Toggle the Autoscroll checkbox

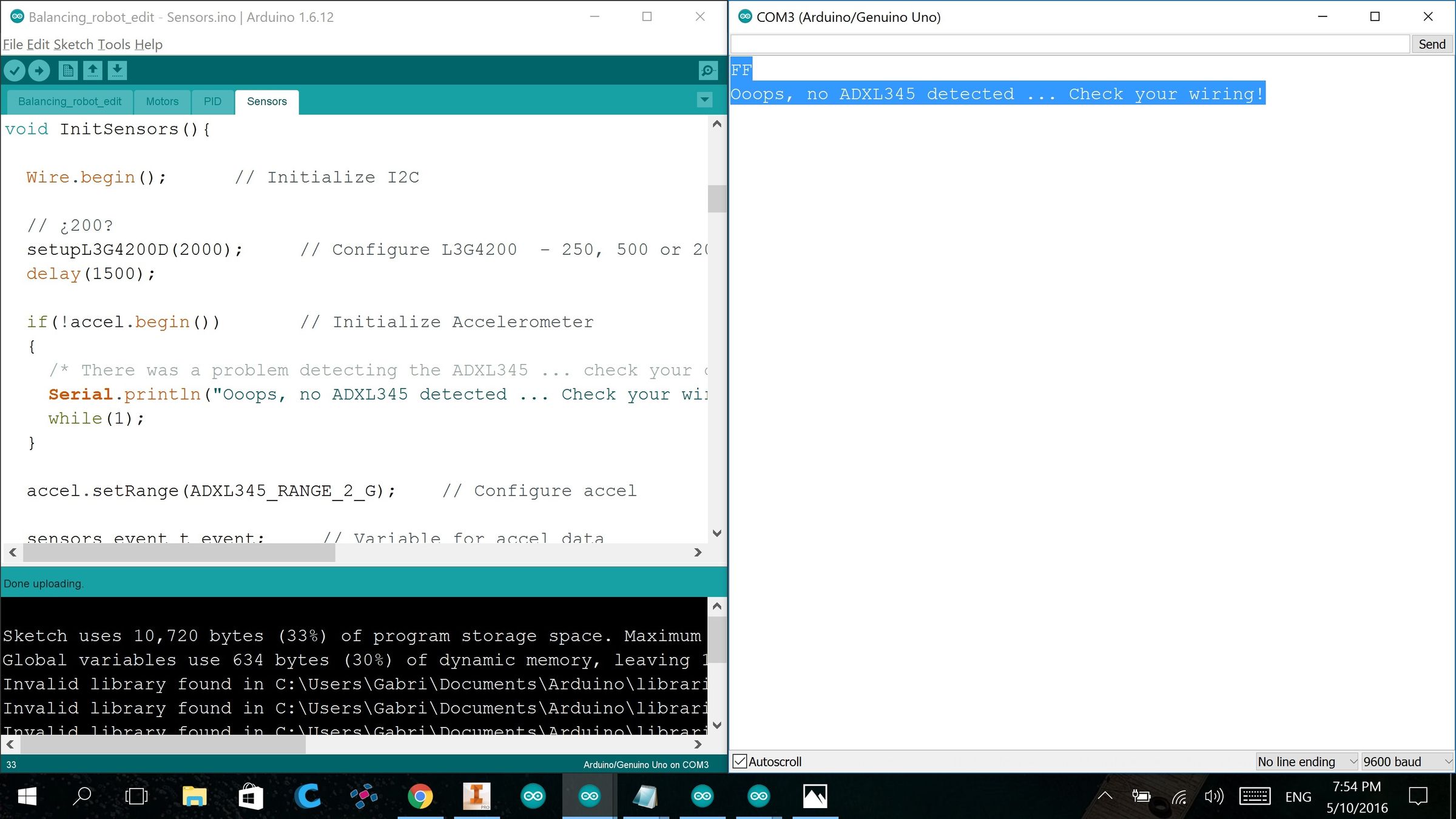click(x=740, y=761)
